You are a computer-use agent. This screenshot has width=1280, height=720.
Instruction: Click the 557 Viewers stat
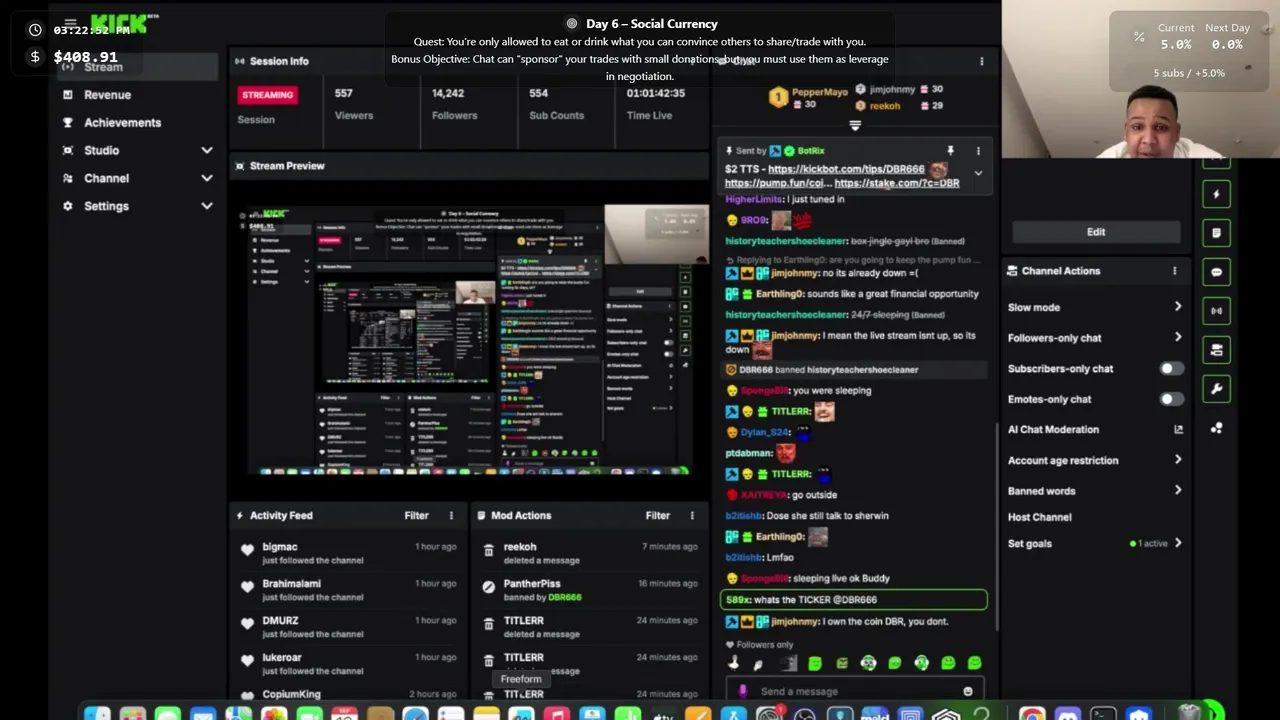pos(354,104)
